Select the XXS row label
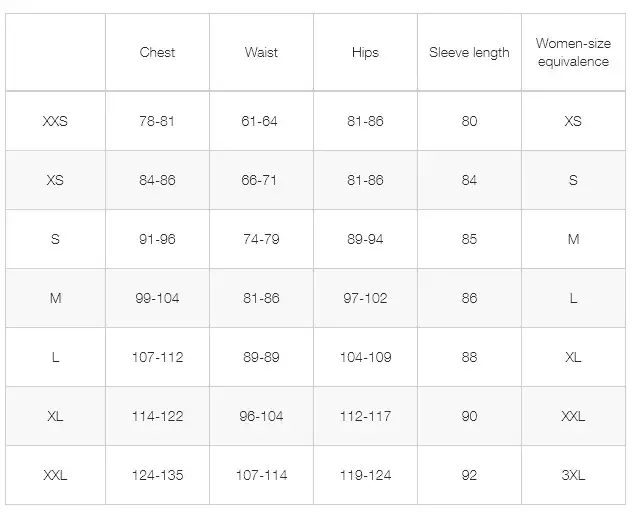The image size is (632, 521). [x=55, y=121]
